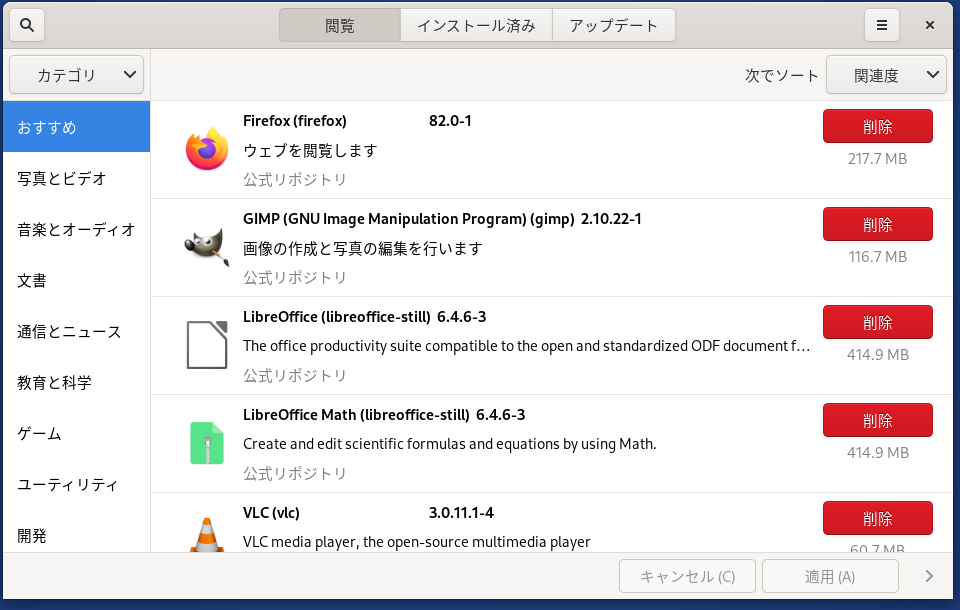Viewport: 960px width, 610px height.
Task: Select the おすすめ category
Action: click(x=77, y=127)
